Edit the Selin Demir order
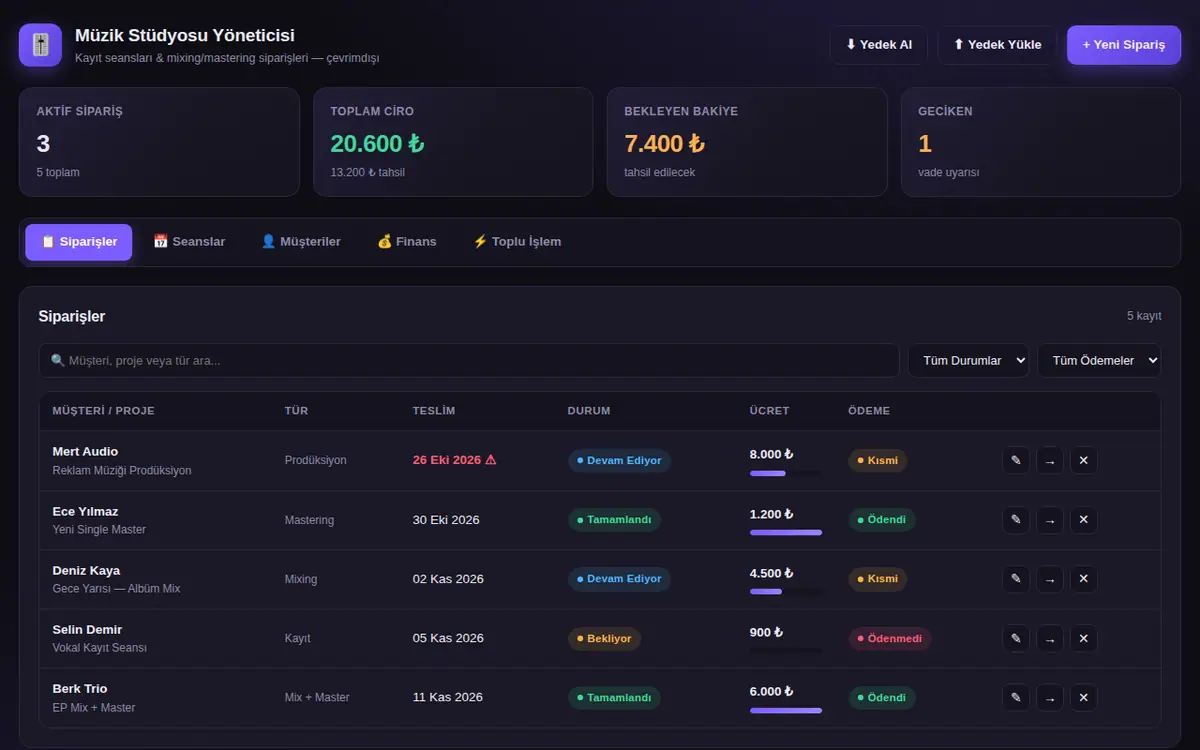 (x=1016, y=638)
